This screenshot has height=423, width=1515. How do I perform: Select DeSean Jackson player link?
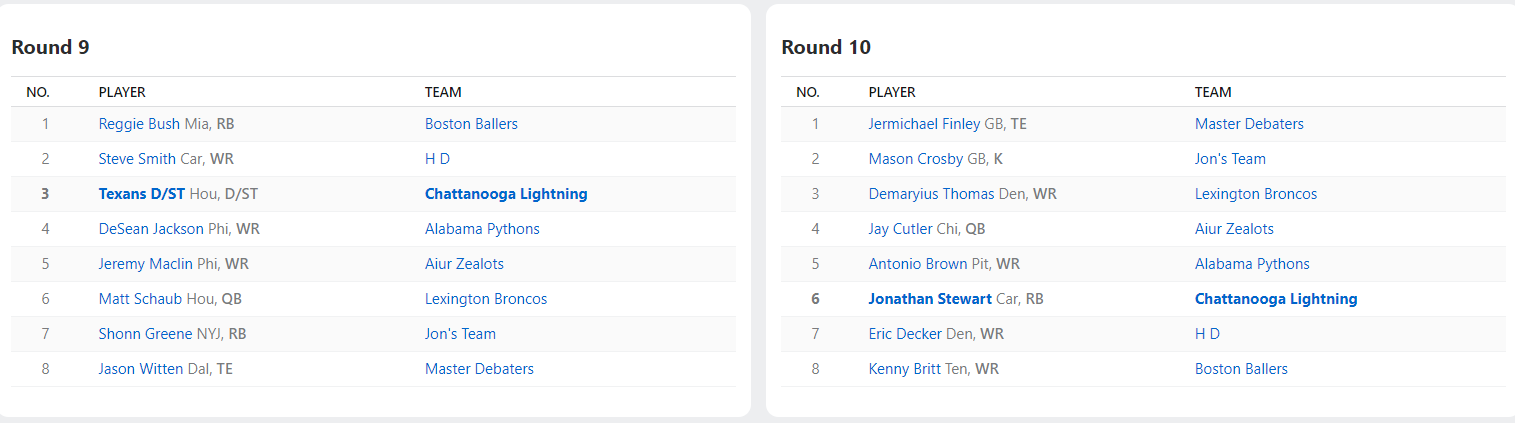[x=151, y=229]
